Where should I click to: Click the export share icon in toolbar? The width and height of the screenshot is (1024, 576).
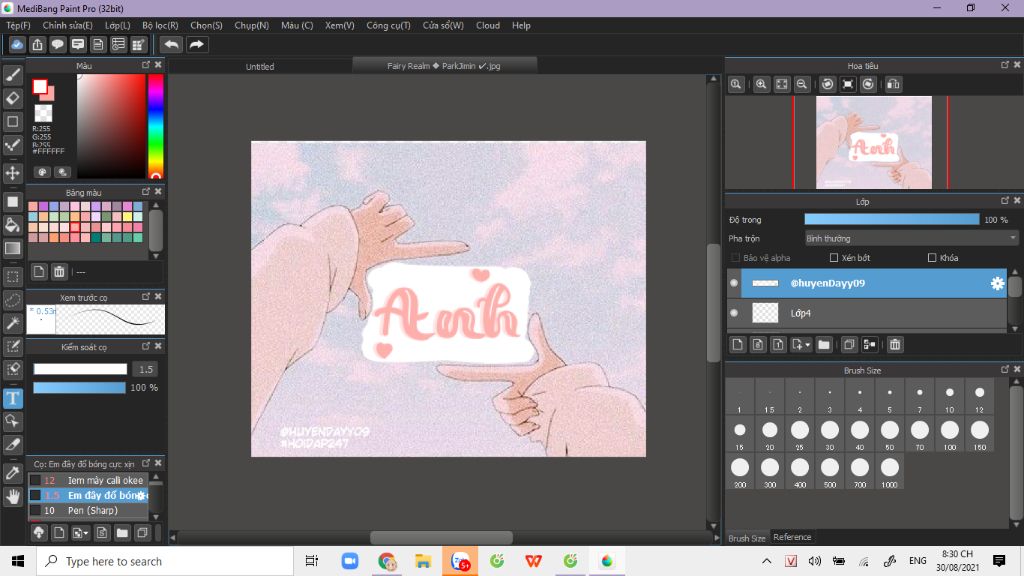[x=37, y=44]
